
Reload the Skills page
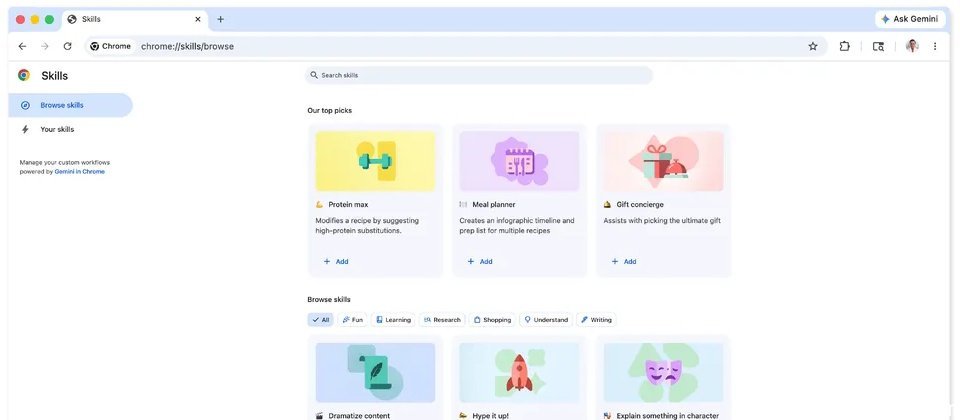(67, 46)
